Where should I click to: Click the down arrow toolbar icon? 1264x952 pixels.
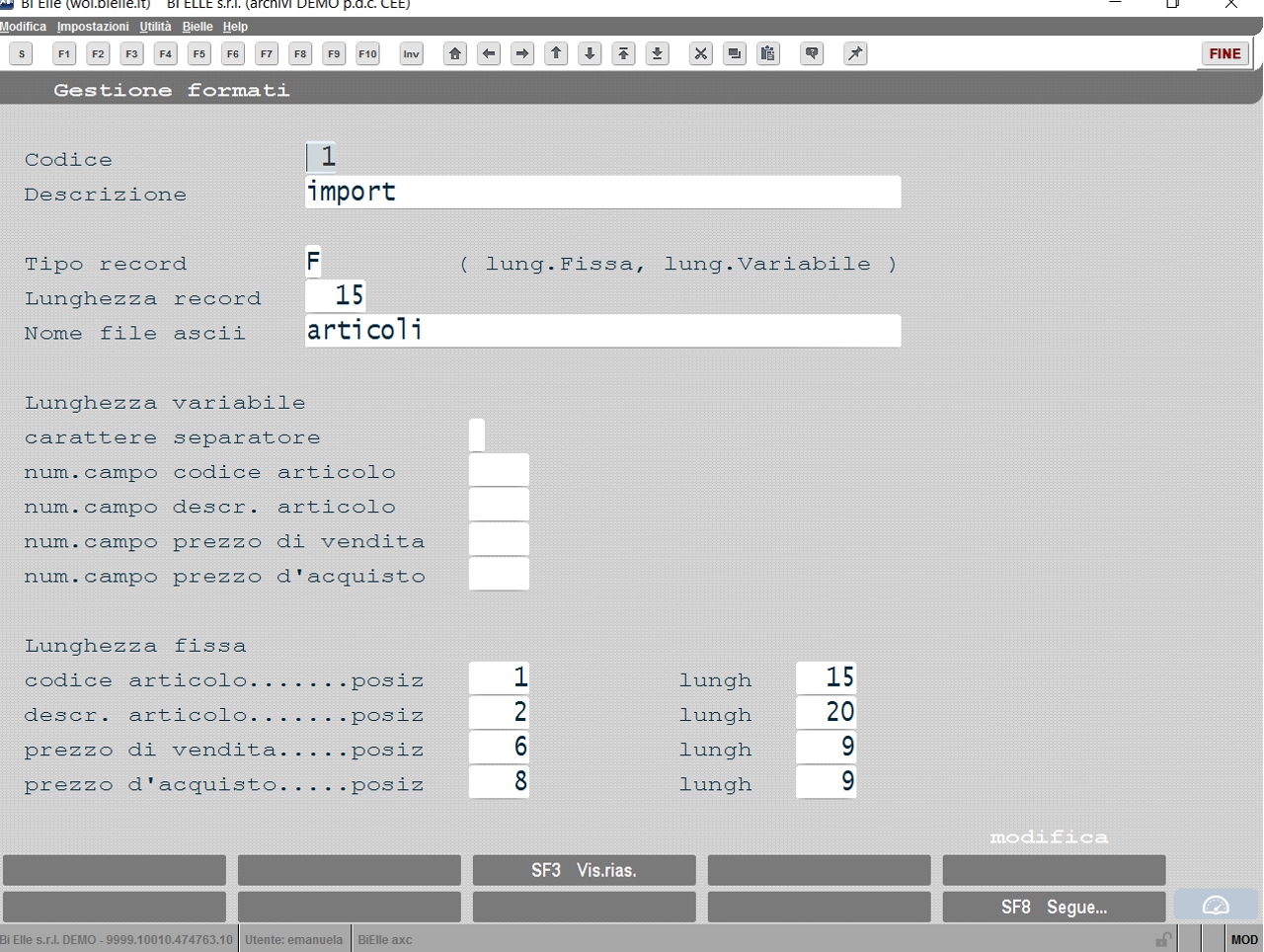pos(590,54)
